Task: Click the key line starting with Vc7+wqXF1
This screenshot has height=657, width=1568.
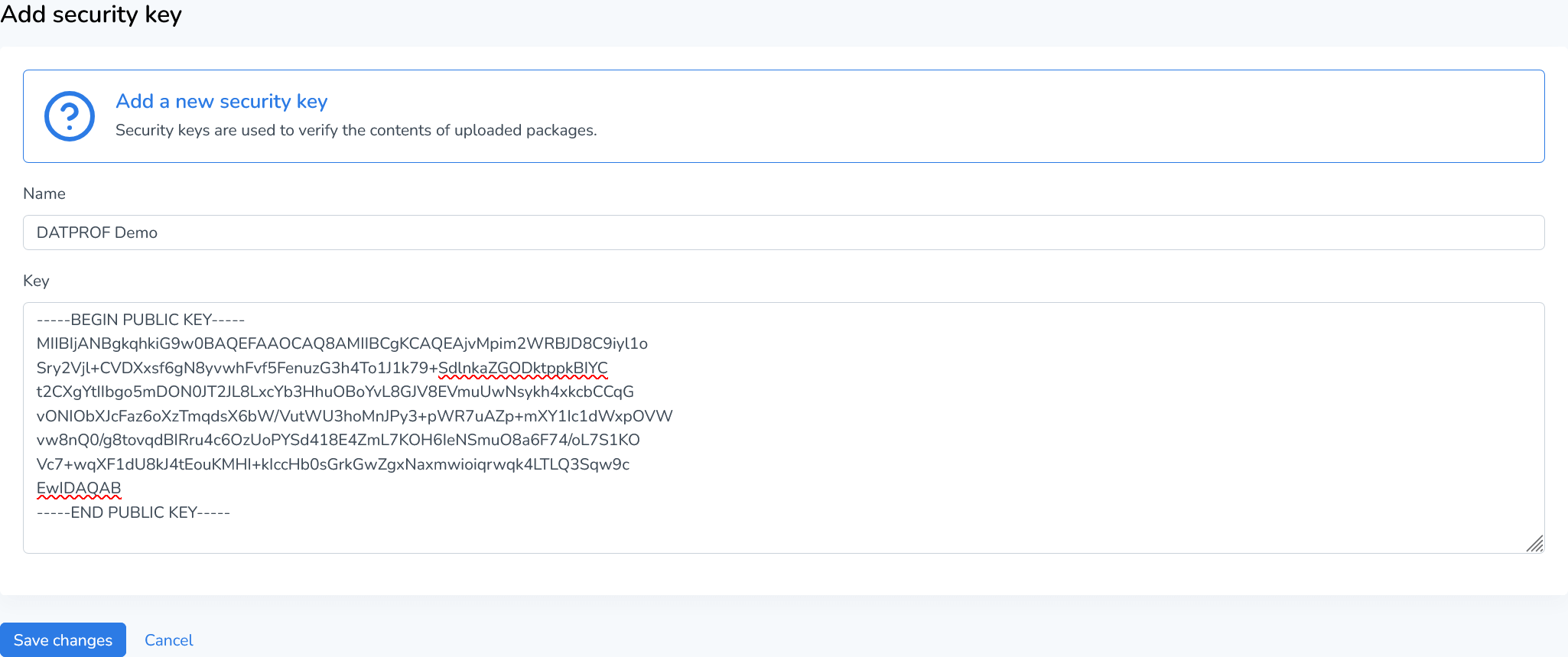Action: pos(333,464)
